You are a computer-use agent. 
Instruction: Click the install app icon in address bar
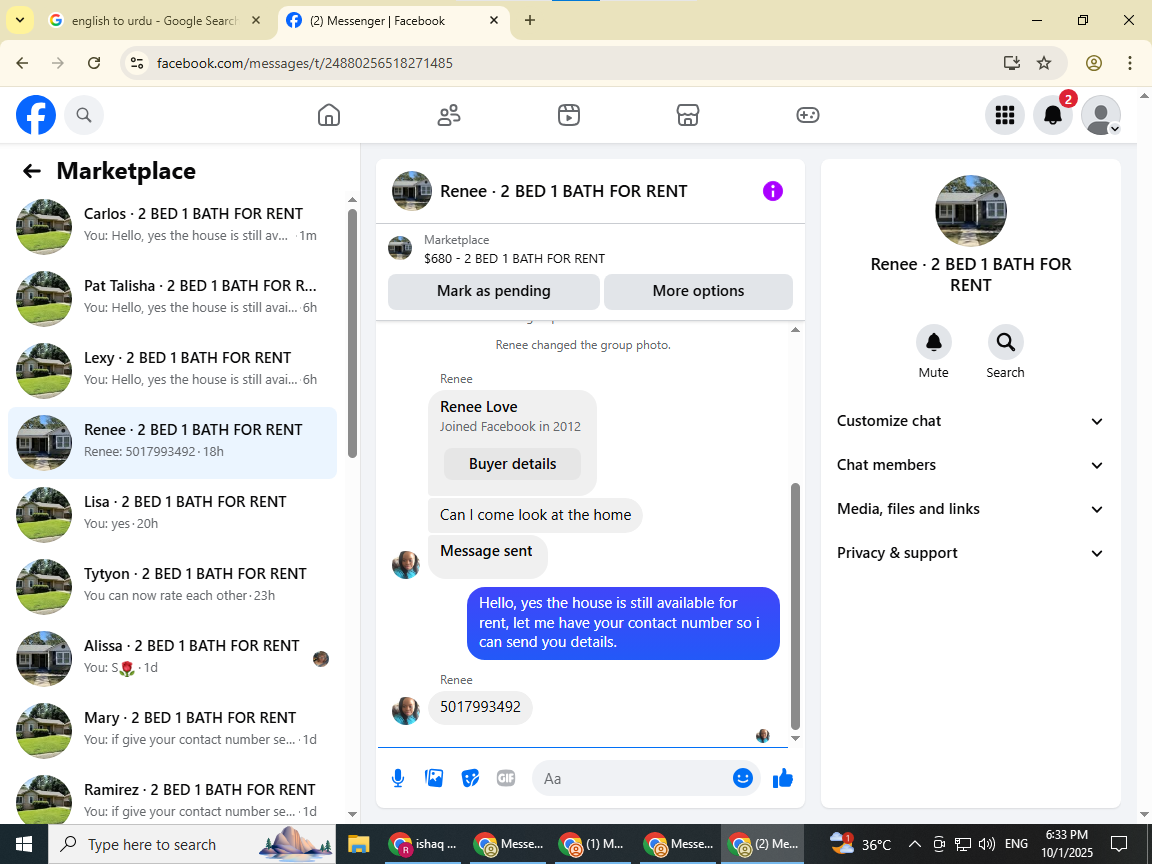pyautogui.click(x=1012, y=63)
